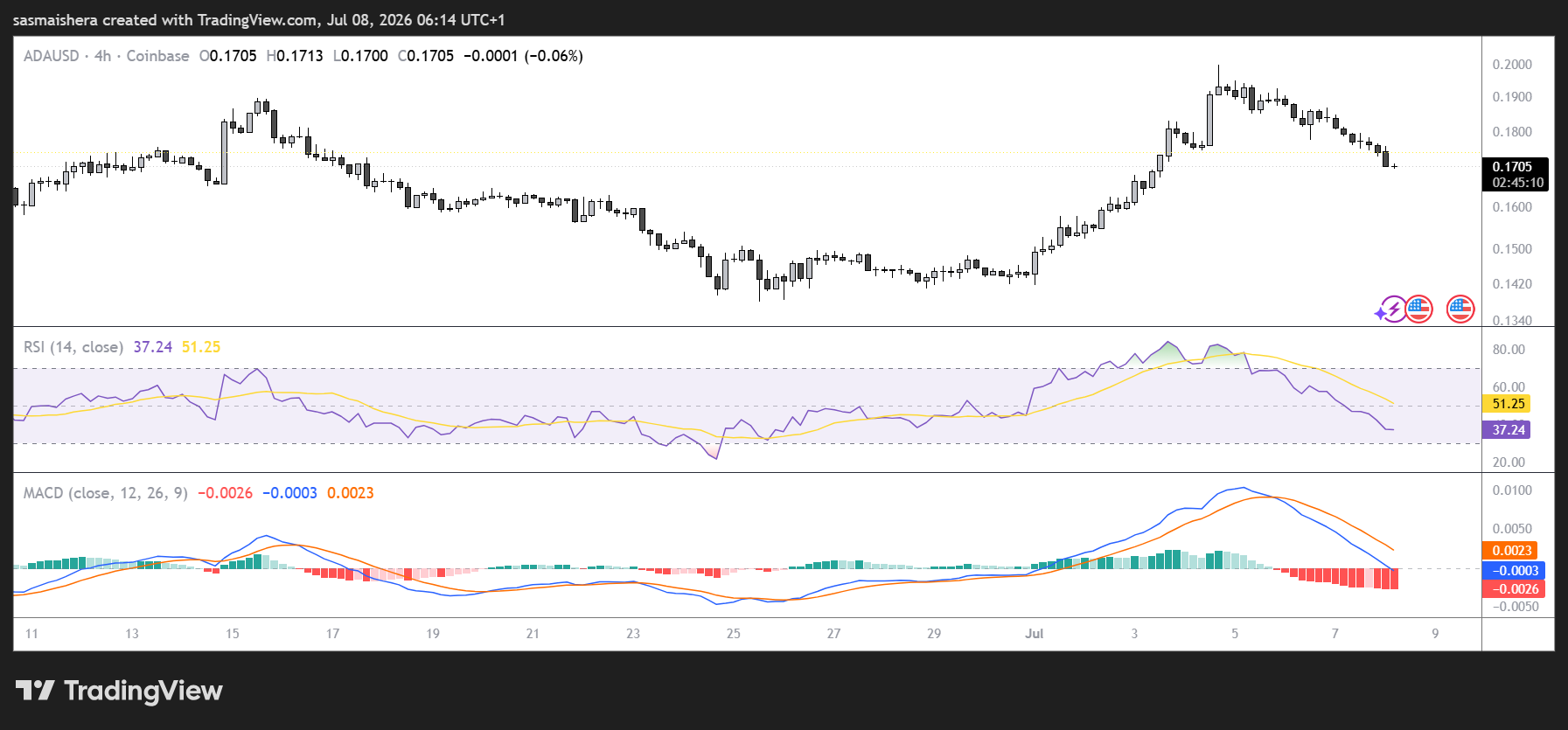Click the 02:45:10 bar countdown timer
1568x730 pixels.
point(1517,183)
